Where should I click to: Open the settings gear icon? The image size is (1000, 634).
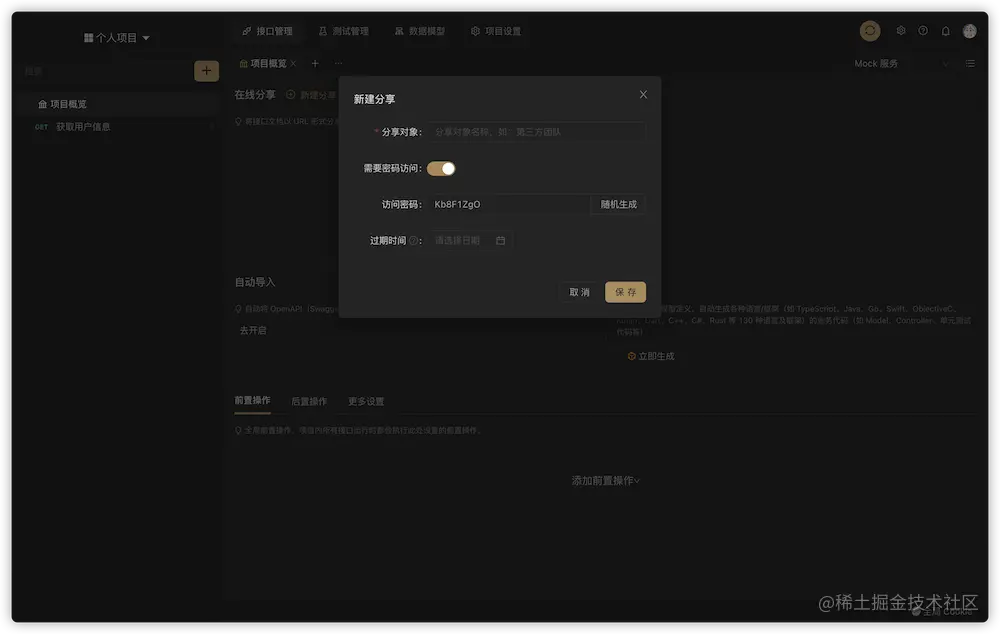pyautogui.click(x=901, y=30)
